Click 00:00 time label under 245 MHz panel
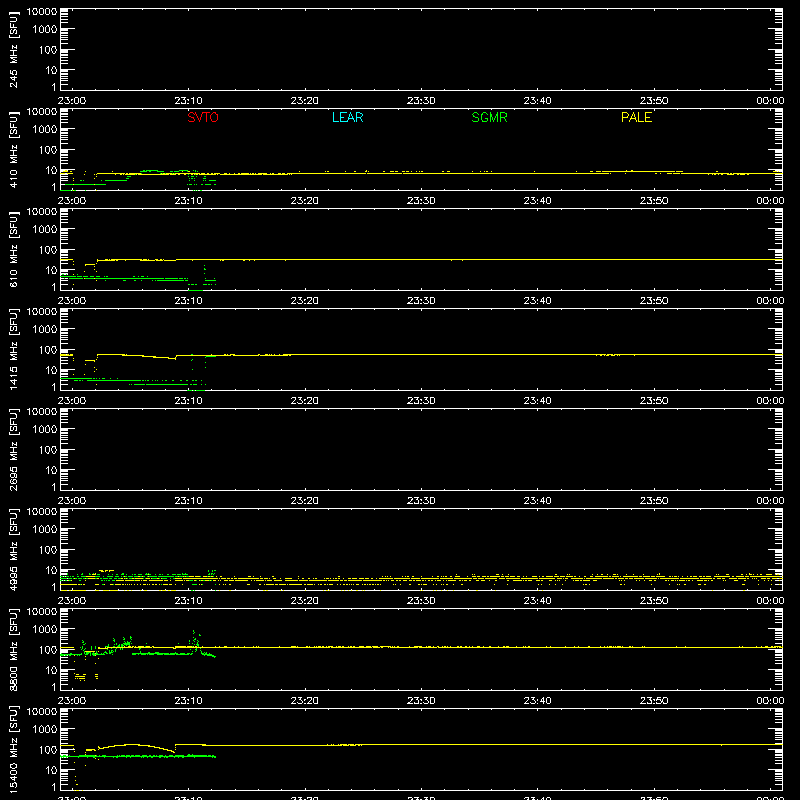The image size is (800, 800). tap(770, 101)
